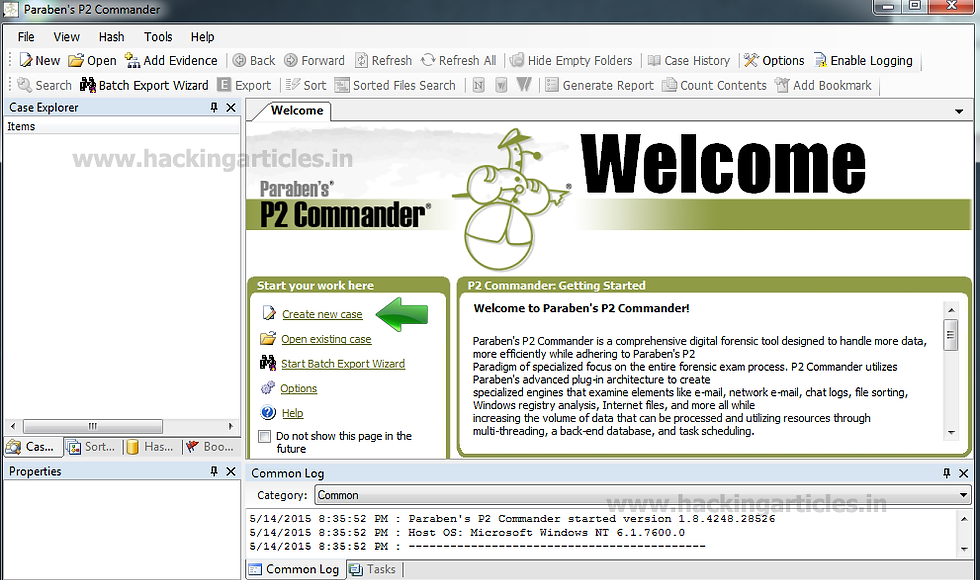Screen dimensions: 980x580
Task: Pin the Case Explorer panel
Action: (x=214, y=108)
